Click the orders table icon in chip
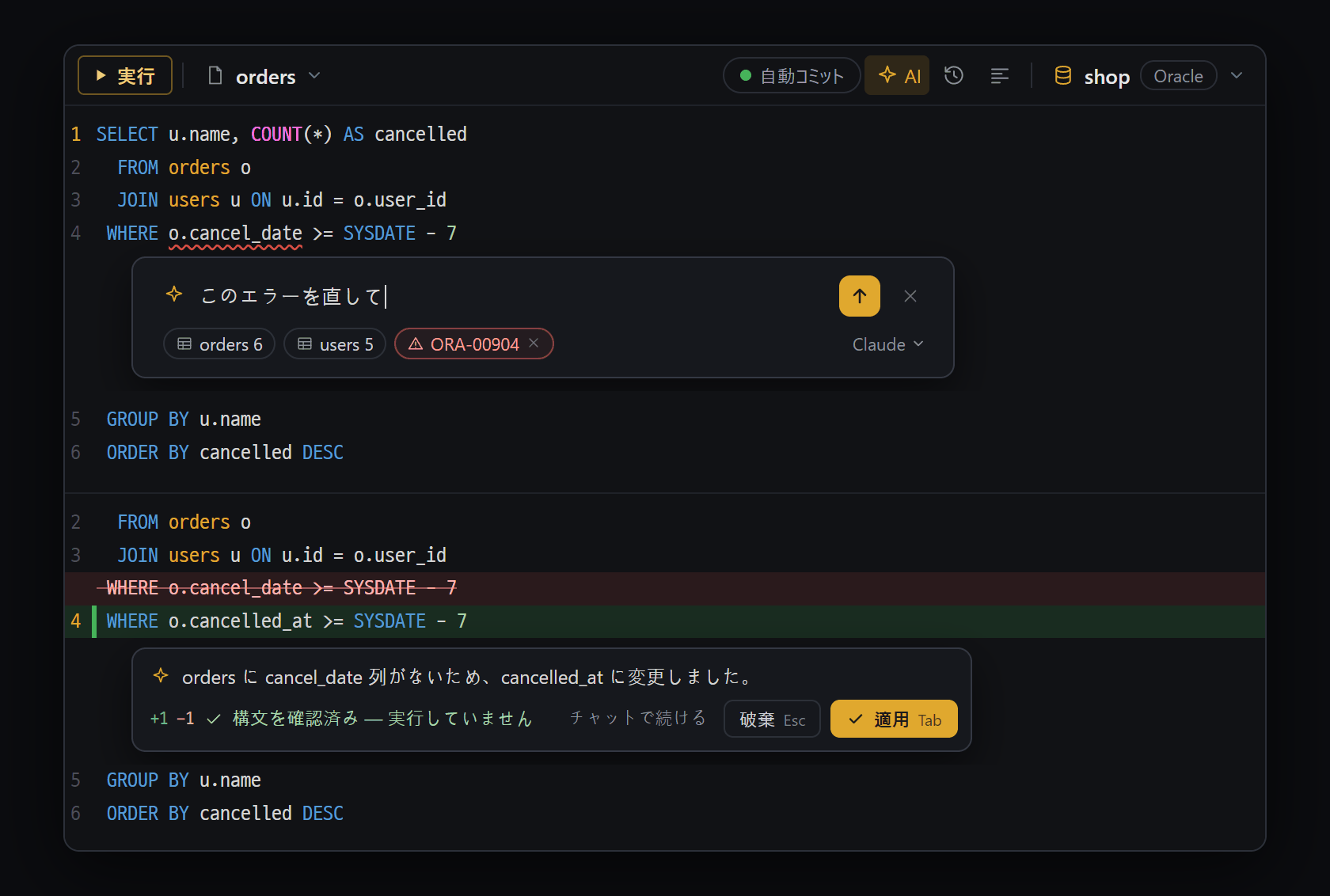 tap(184, 344)
